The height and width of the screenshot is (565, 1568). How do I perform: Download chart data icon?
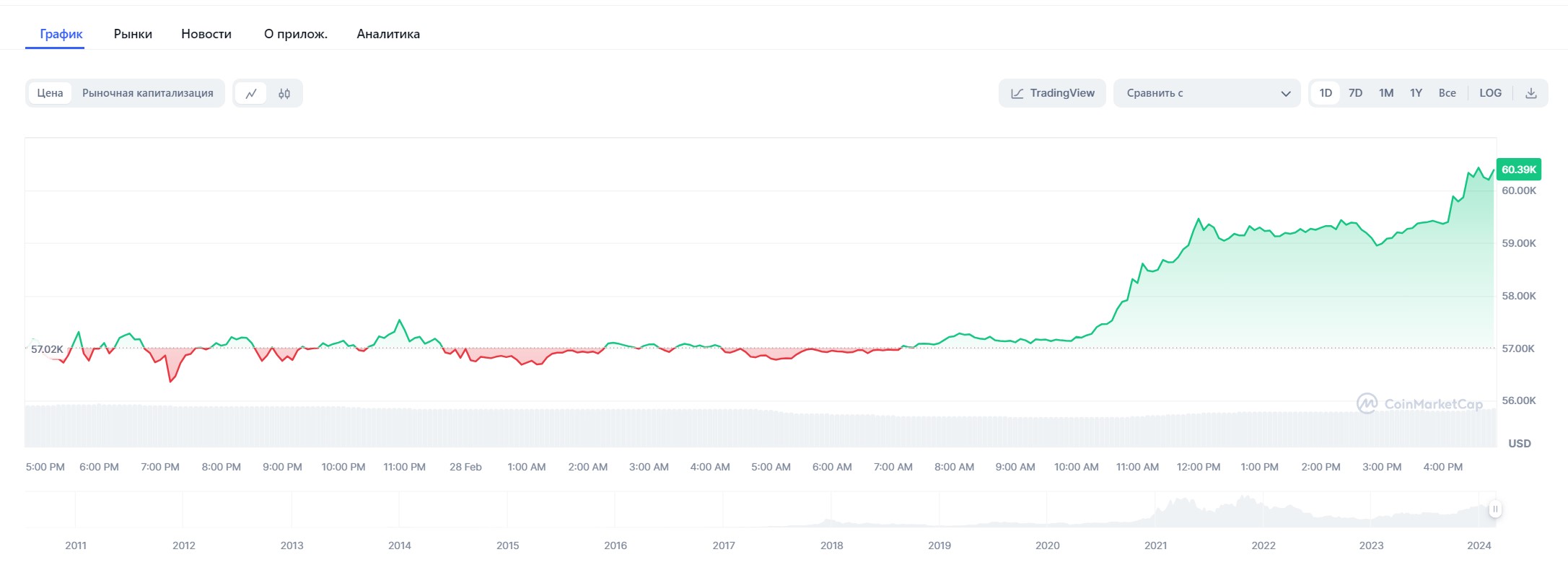pyautogui.click(x=1530, y=93)
